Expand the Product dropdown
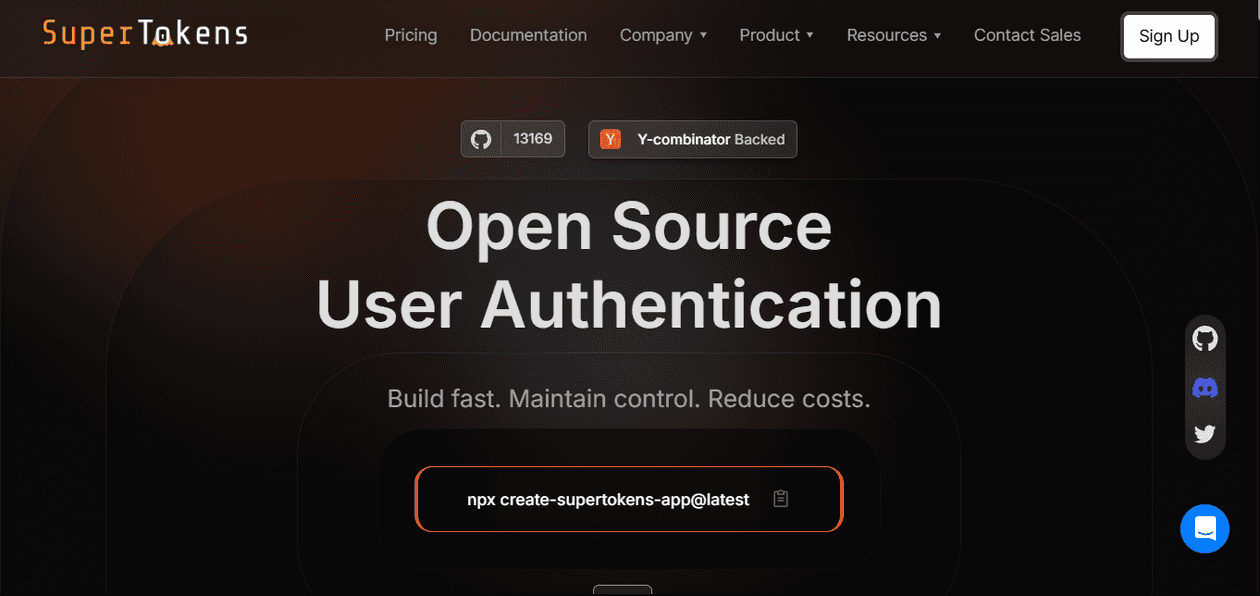Screen dimensions: 1260x596 777,35
